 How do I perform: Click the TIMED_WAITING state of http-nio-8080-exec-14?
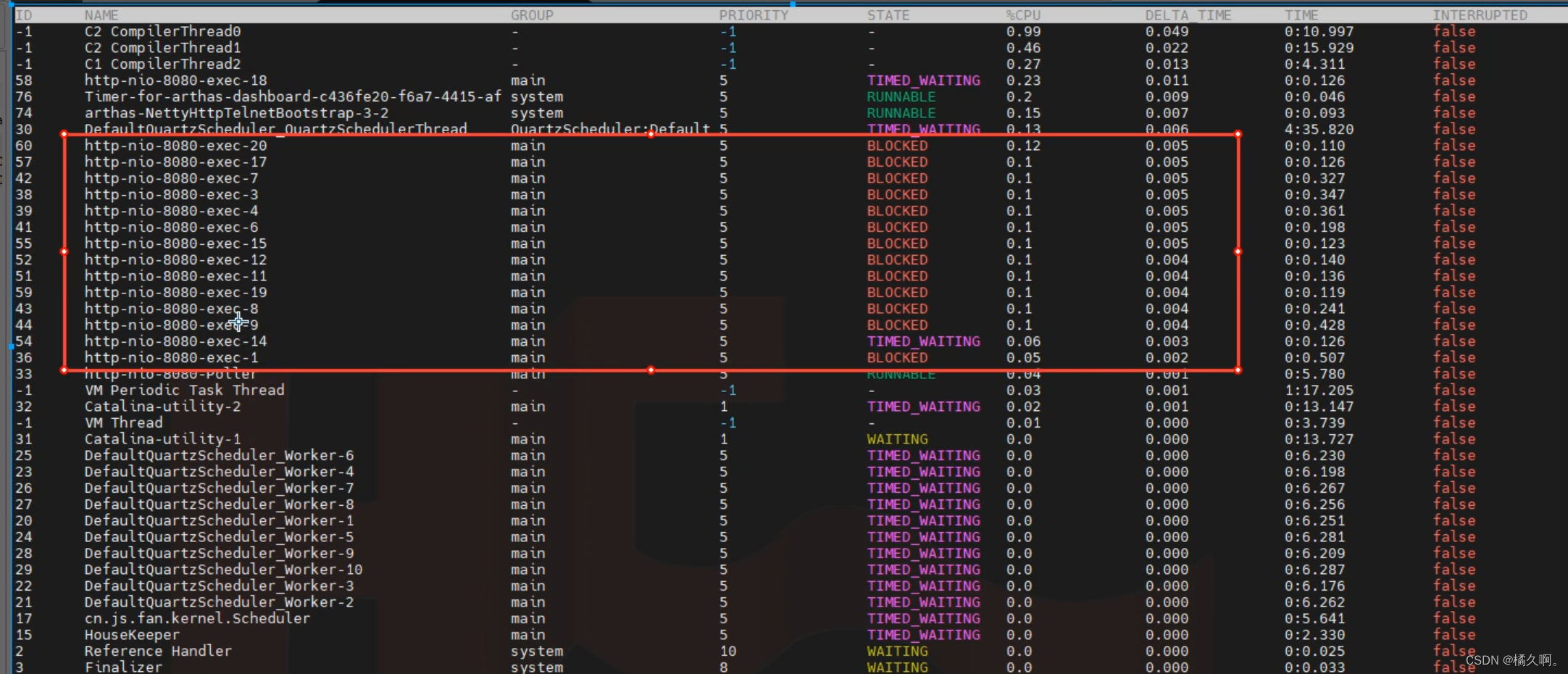pos(923,341)
